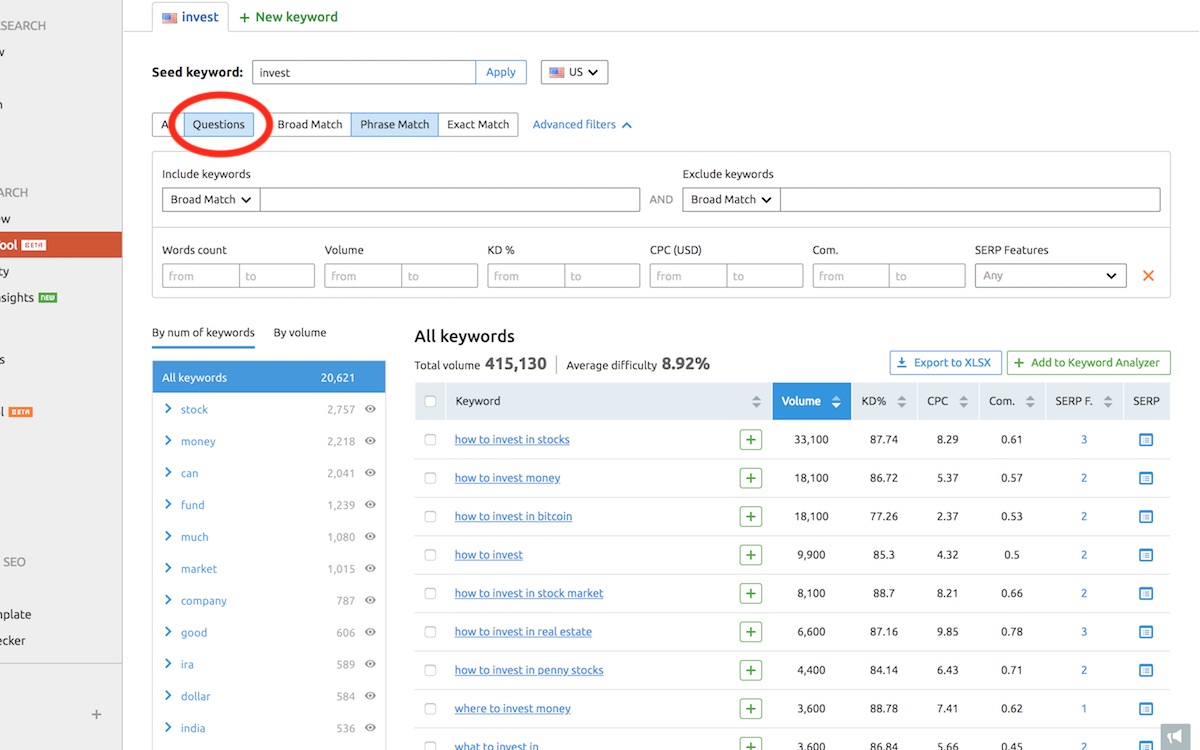This screenshot has width=1200, height=750.
Task: Focus the seed keyword input field
Action: point(364,72)
